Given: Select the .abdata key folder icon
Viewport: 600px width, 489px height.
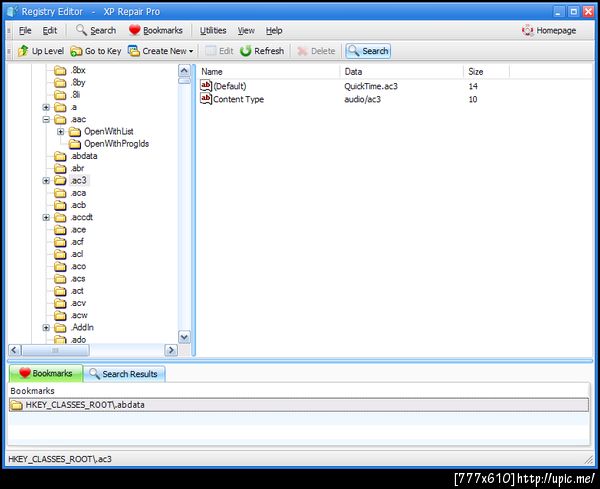Looking at the screenshot, I should 60,156.
